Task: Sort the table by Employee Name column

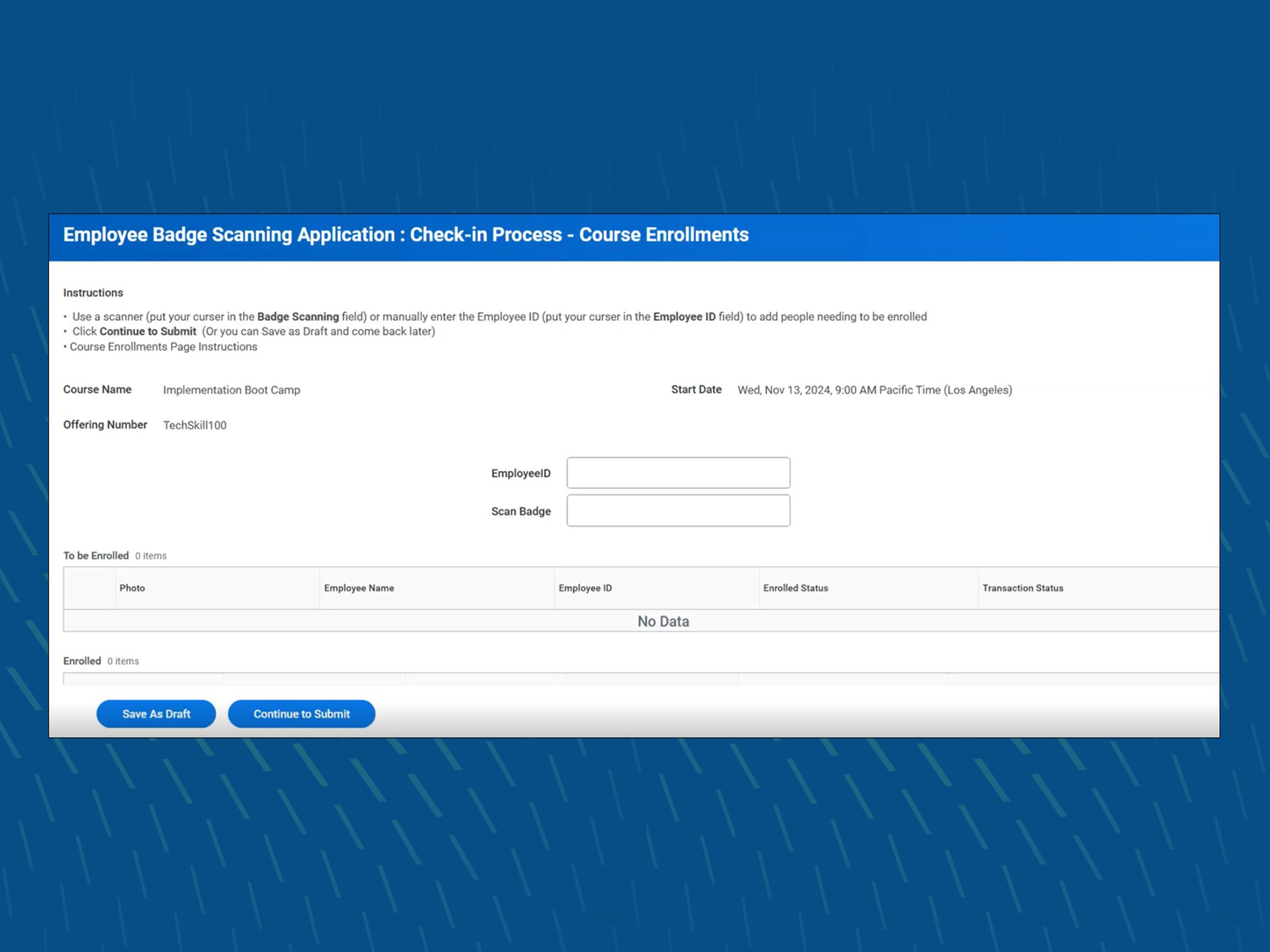Action: tap(359, 587)
